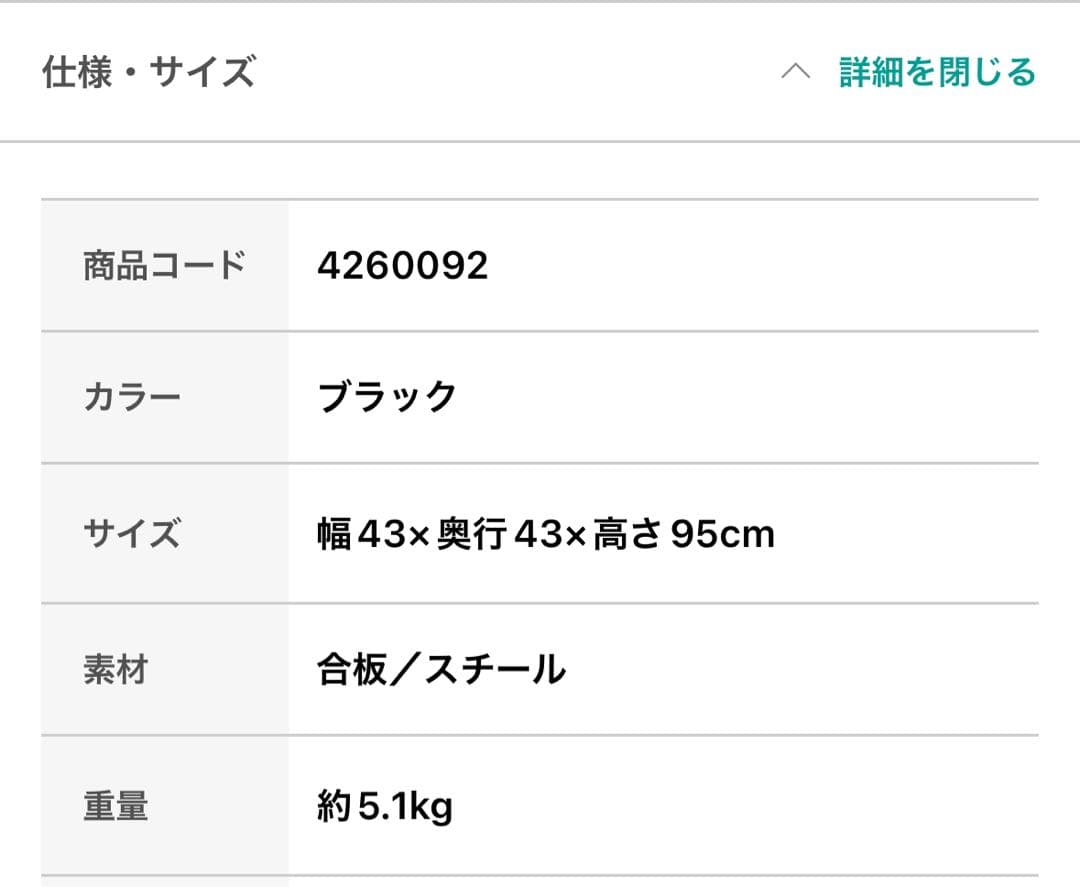
Task: Select the dimensions 幅43×奥行43×高さ95cm
Action: coord(544,534)
